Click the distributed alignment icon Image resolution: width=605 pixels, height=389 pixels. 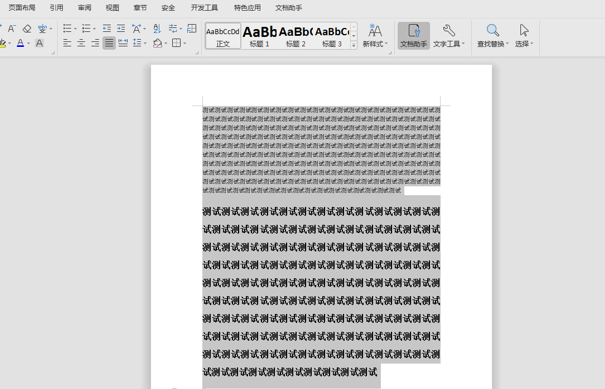tap(123, 43)
